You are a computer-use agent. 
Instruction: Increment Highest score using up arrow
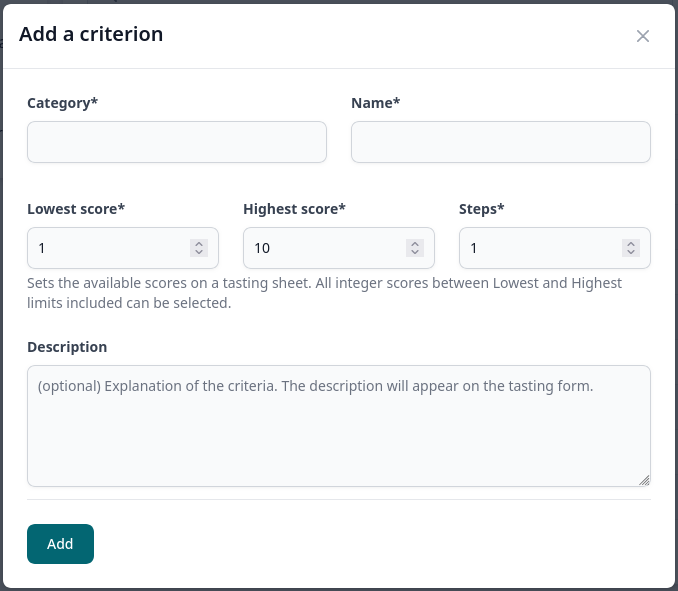(415, 244)
